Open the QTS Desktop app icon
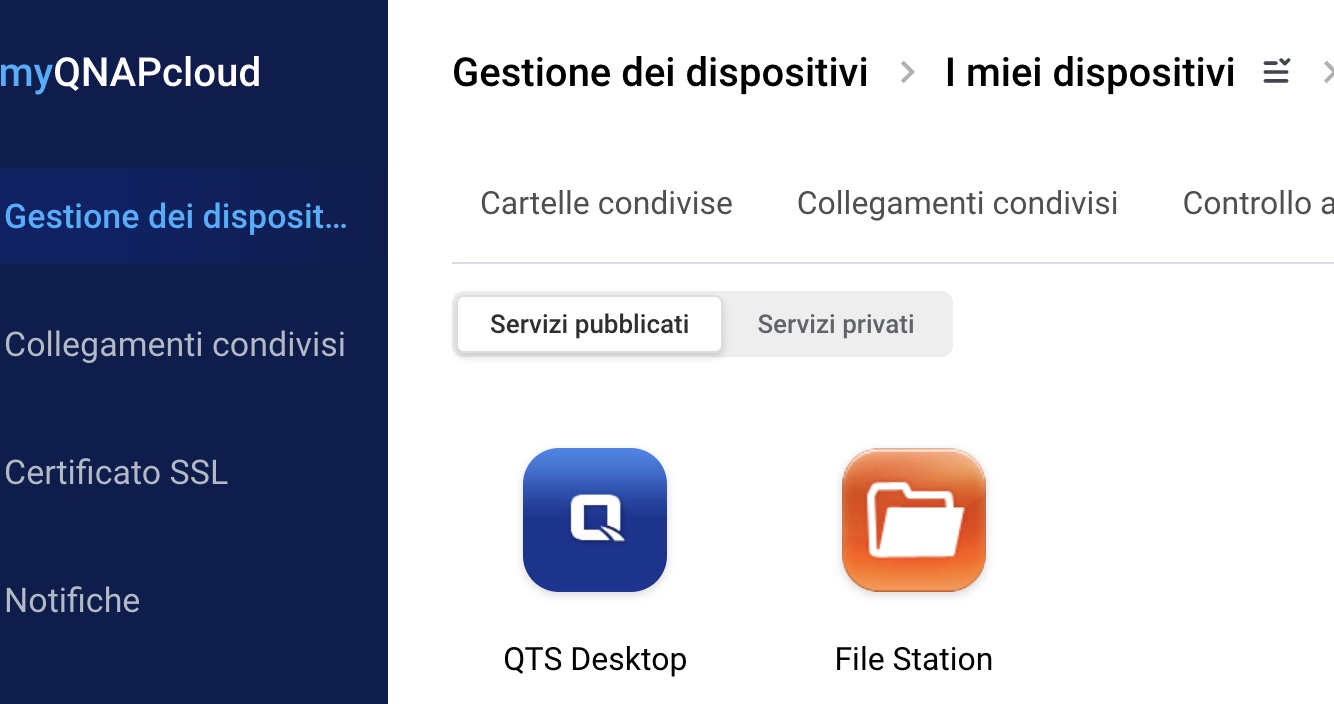This screenshot has width=1334, height=704. coord(594,519)
